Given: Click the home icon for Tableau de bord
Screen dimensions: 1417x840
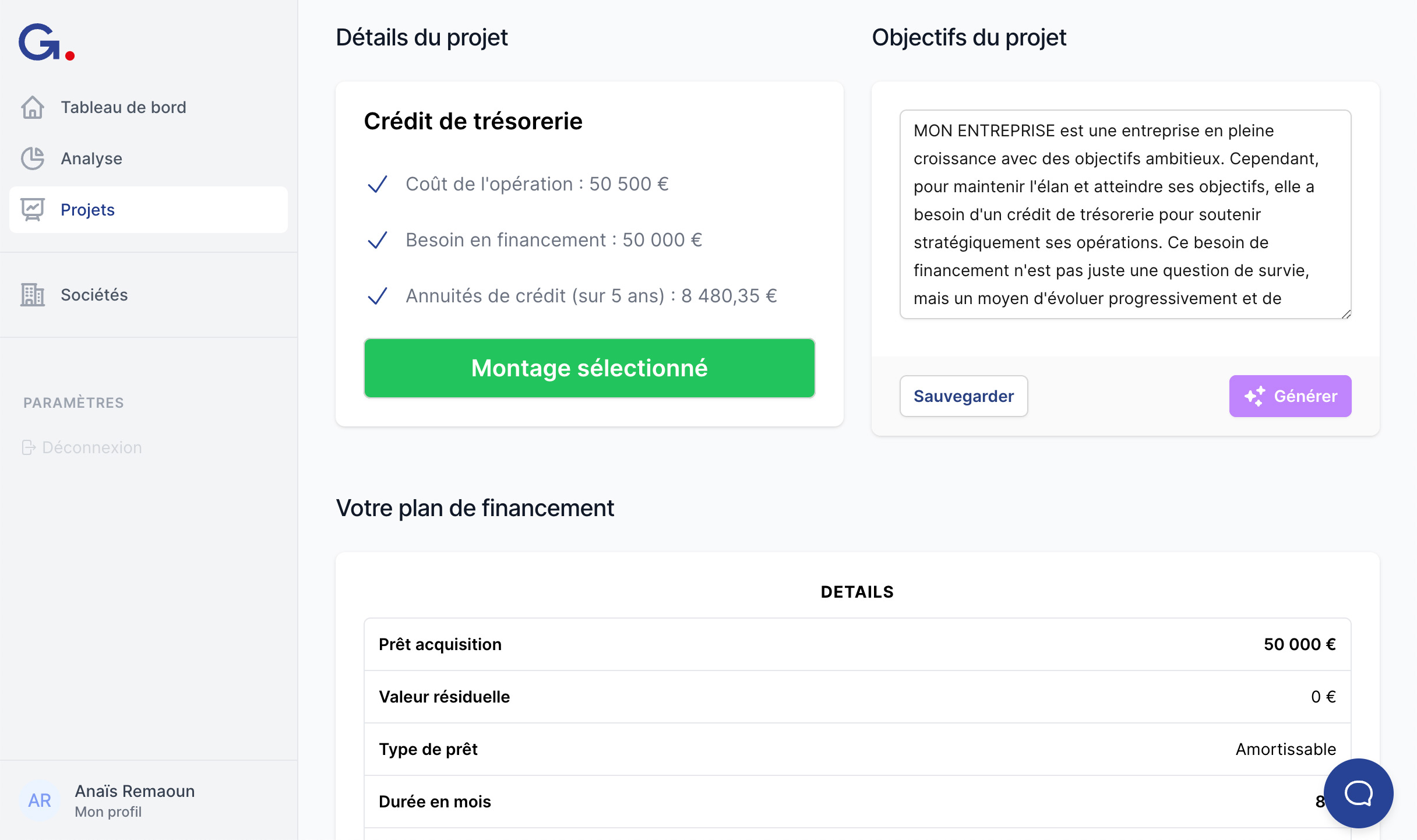Looking at the screenshot, I should point(33,107).
